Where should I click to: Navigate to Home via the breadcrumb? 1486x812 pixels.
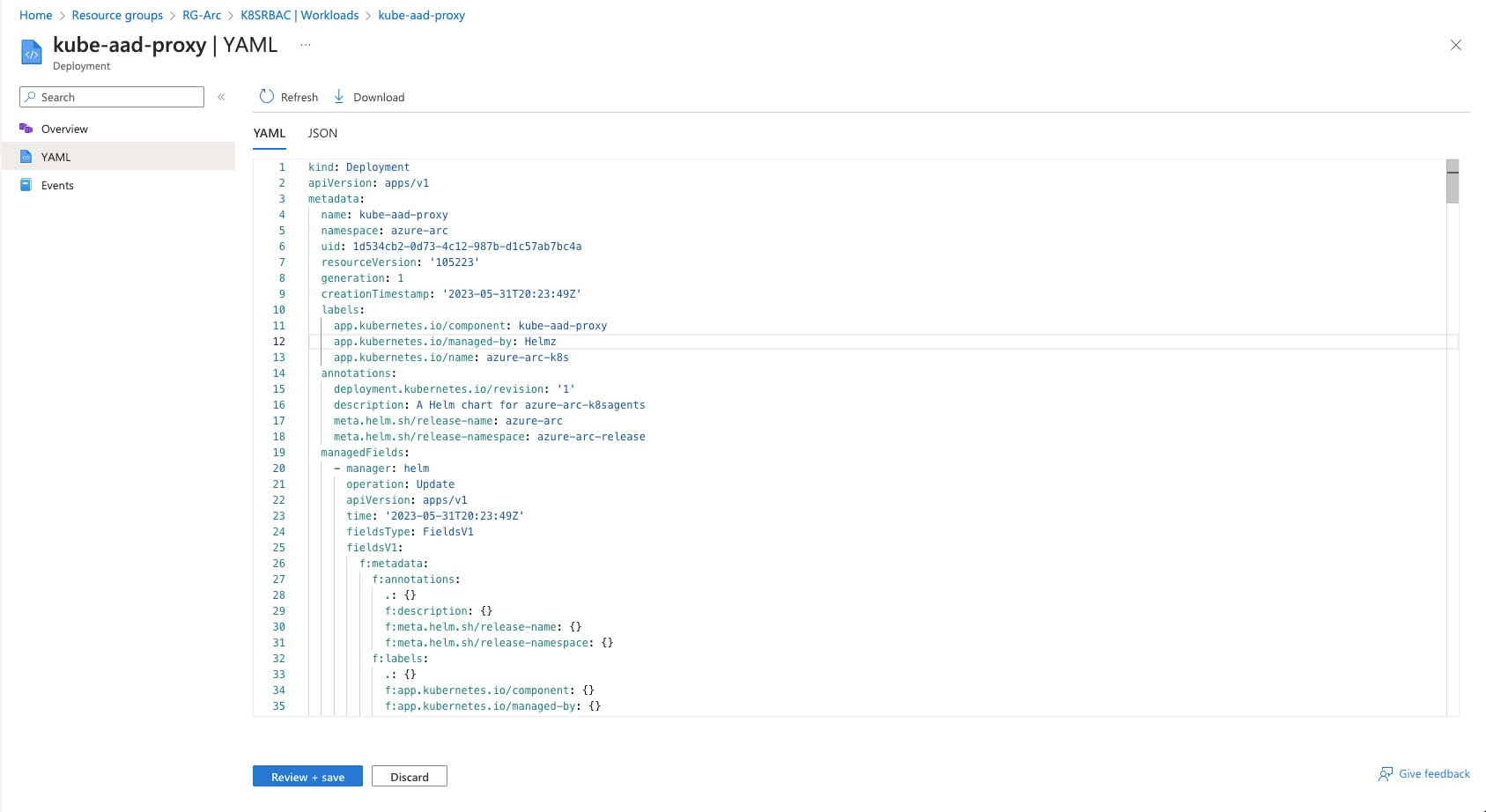[35, 15]
